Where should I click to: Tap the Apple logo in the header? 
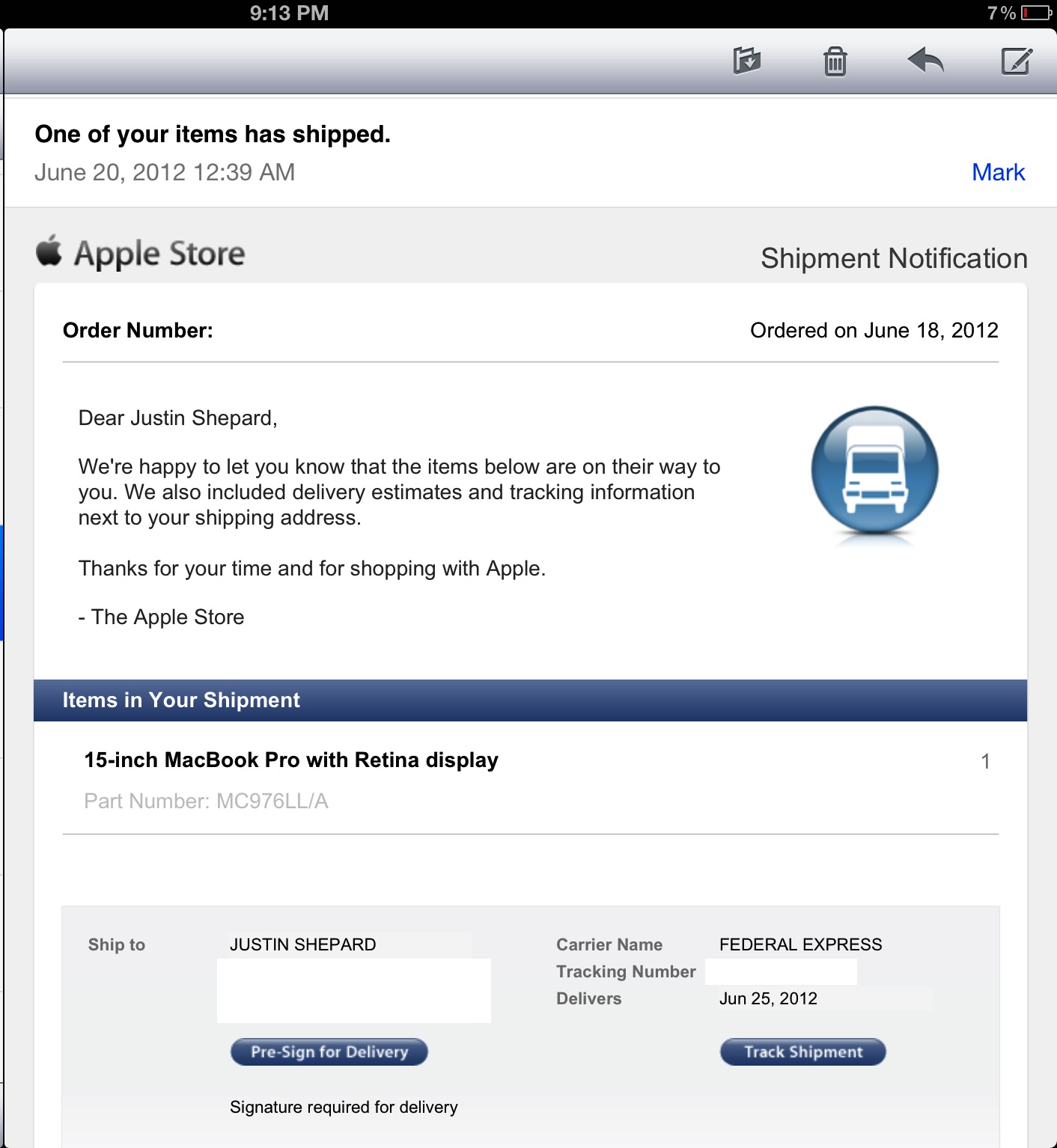pyautogui.click(x=49, y=251)
